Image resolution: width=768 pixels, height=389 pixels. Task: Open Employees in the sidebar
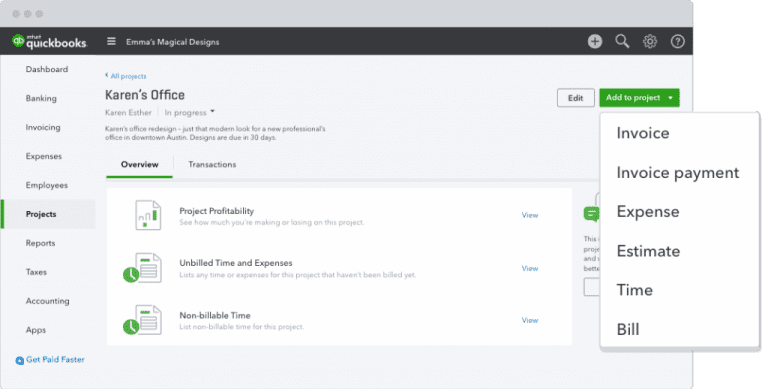(x=47, y=185)
